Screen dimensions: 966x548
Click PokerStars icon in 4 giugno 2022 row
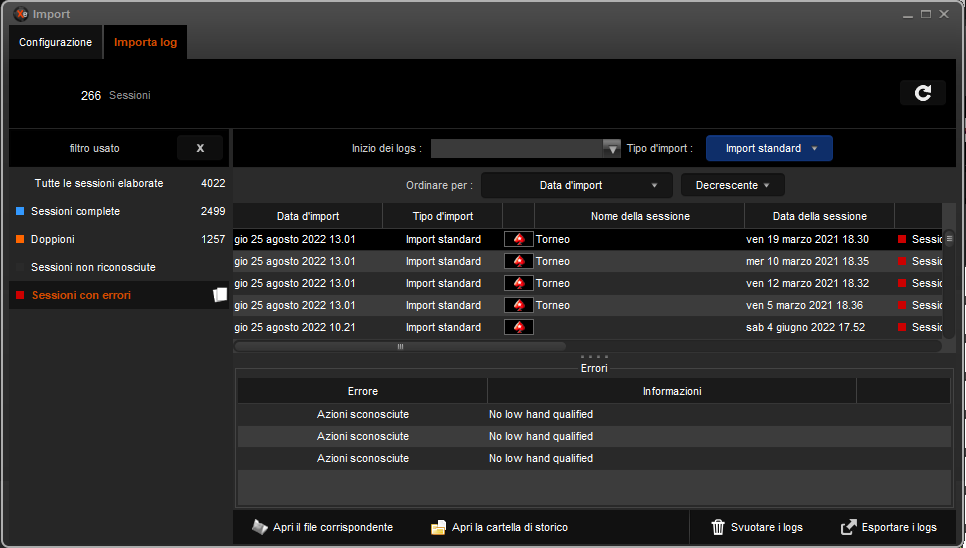click(519, 328)
